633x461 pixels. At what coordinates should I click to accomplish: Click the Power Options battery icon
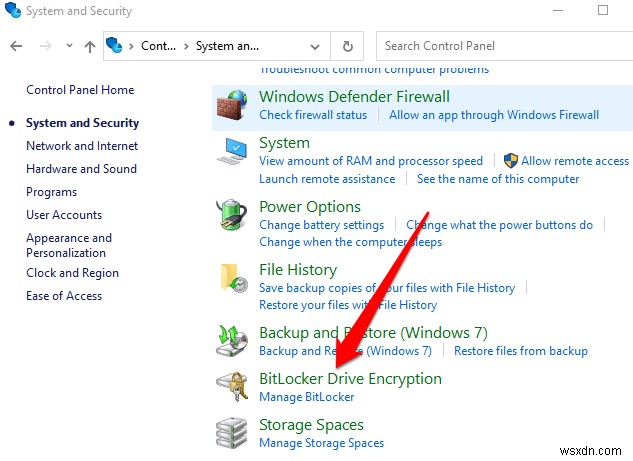pos(231,214)
